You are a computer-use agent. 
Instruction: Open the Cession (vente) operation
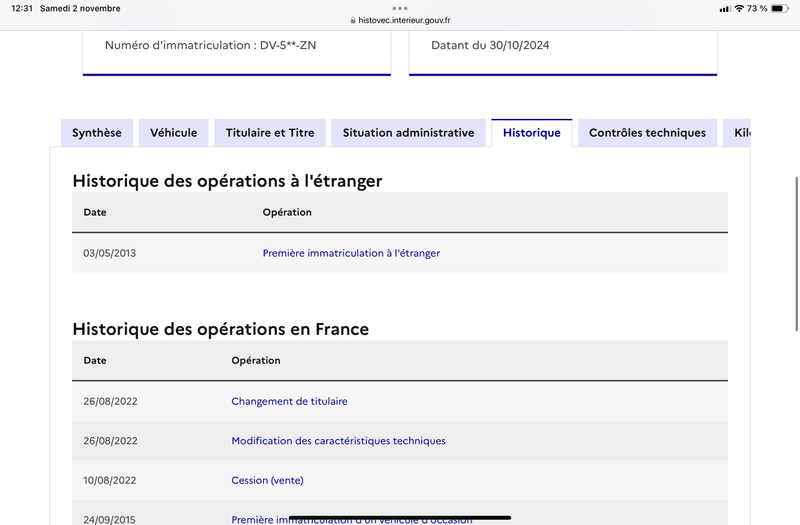267,480
